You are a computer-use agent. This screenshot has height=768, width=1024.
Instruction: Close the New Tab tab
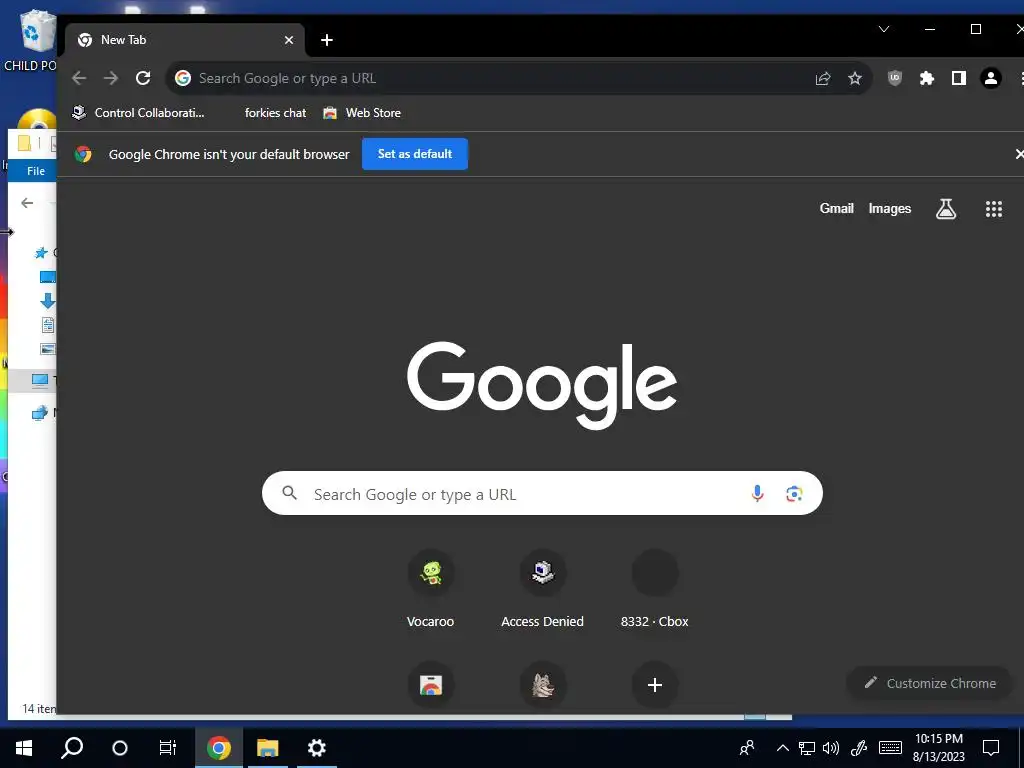(x=289, y=40)
